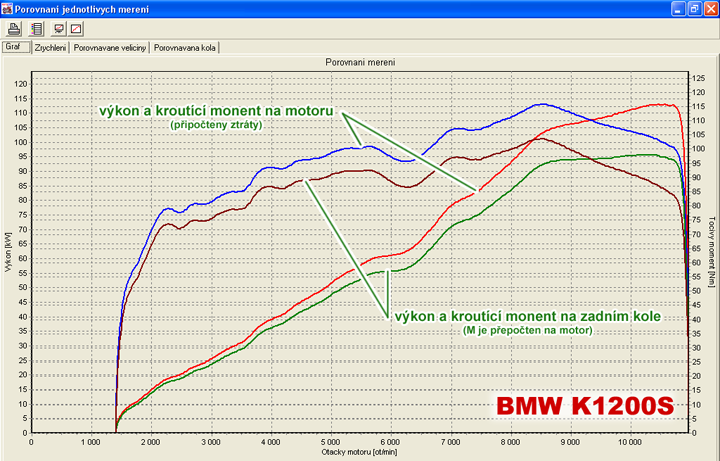
Task: Open the Zrychleni tab
Action: pyautogui.click(x=50, y=48)
